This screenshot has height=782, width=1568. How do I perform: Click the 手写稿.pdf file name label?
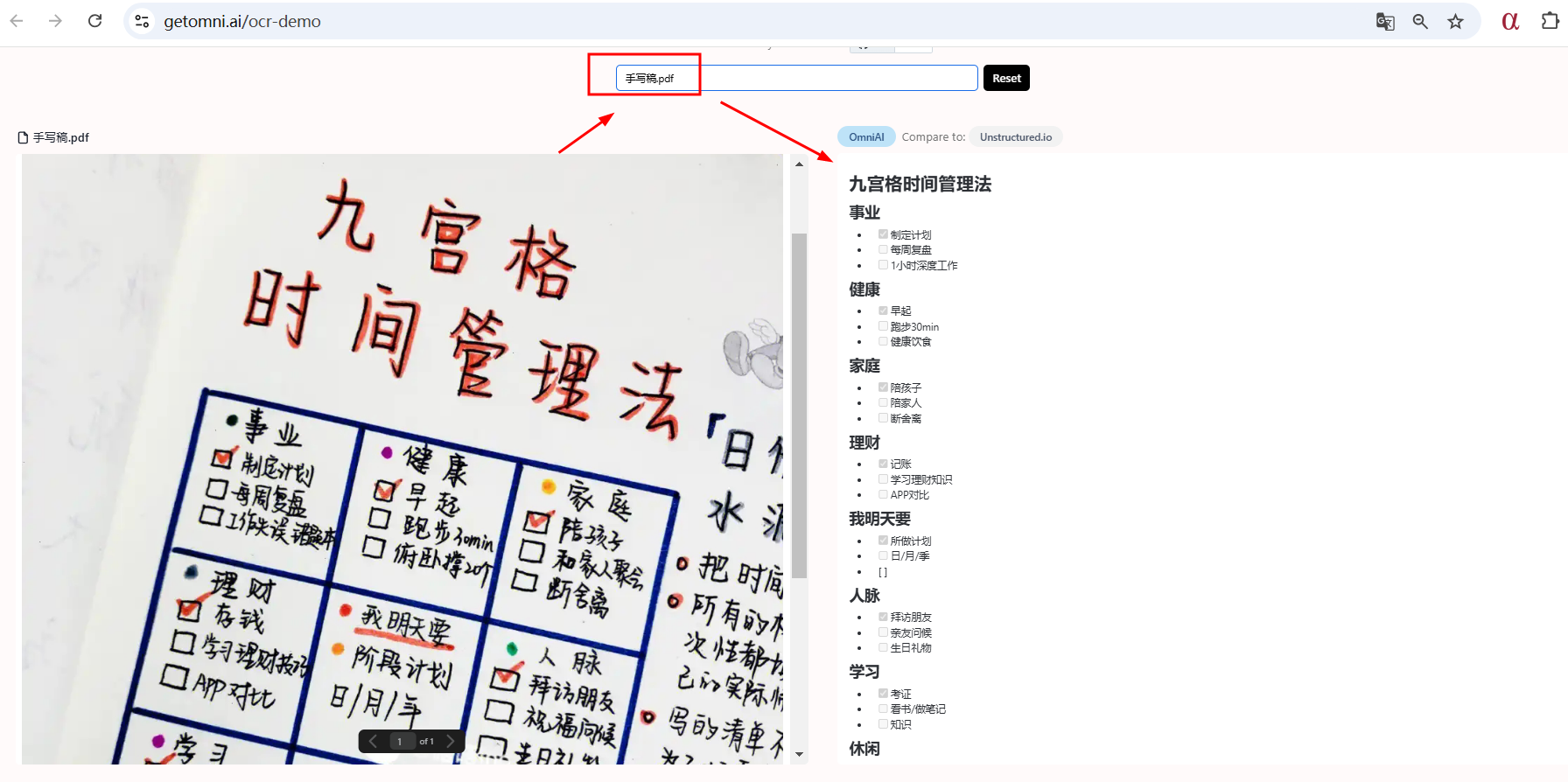point(61,137)
